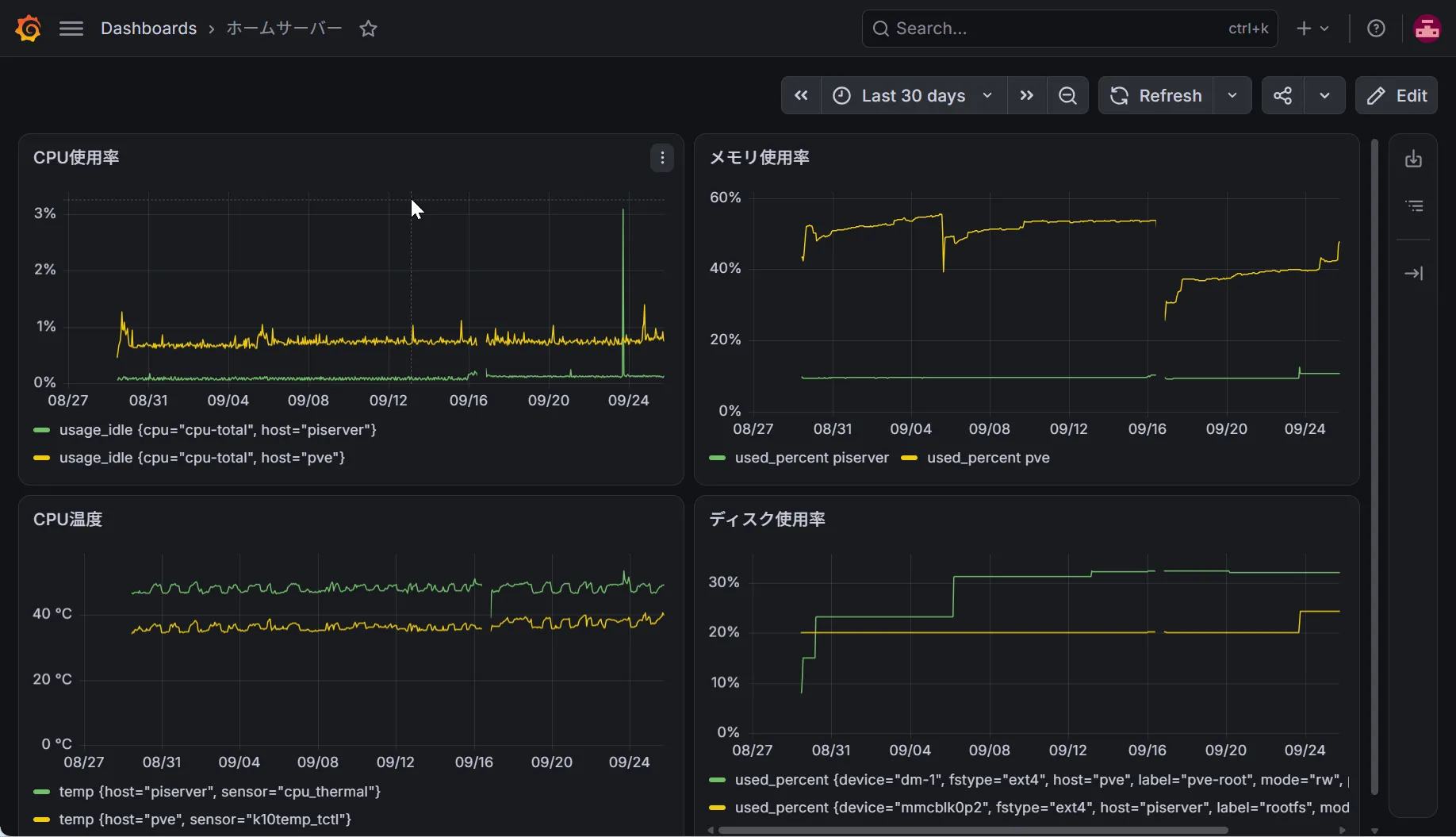Screen dimensions: 1456x837
Task: Click the CPU温度 panel title
Action: coord(67,520)
